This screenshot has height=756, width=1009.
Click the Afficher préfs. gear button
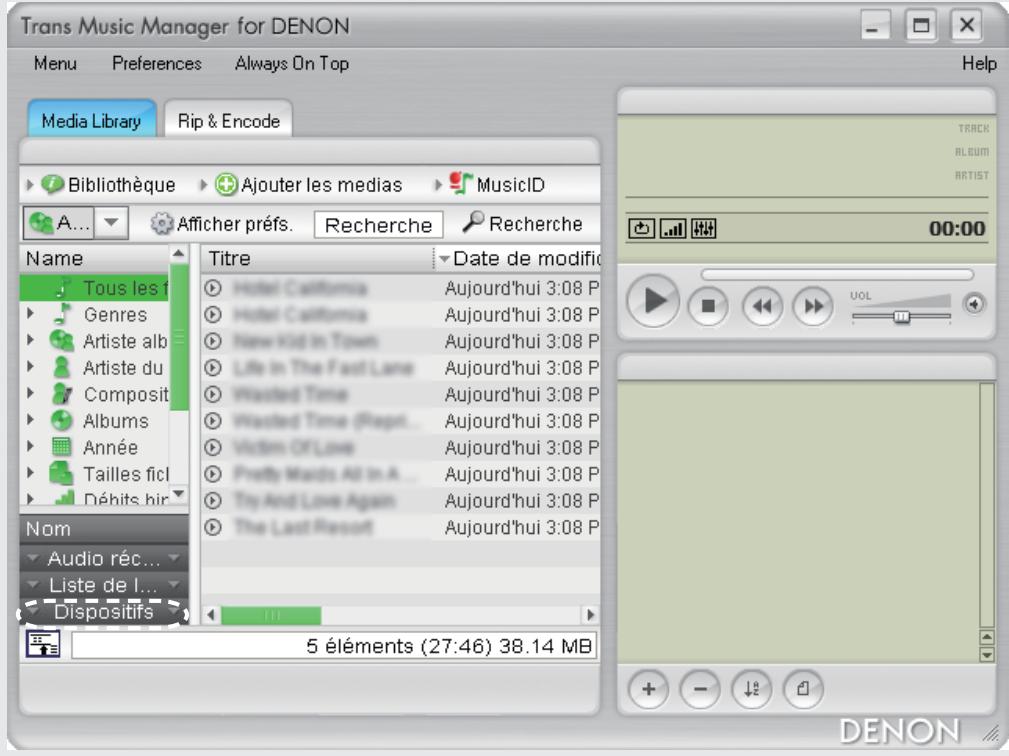(221, 224)
